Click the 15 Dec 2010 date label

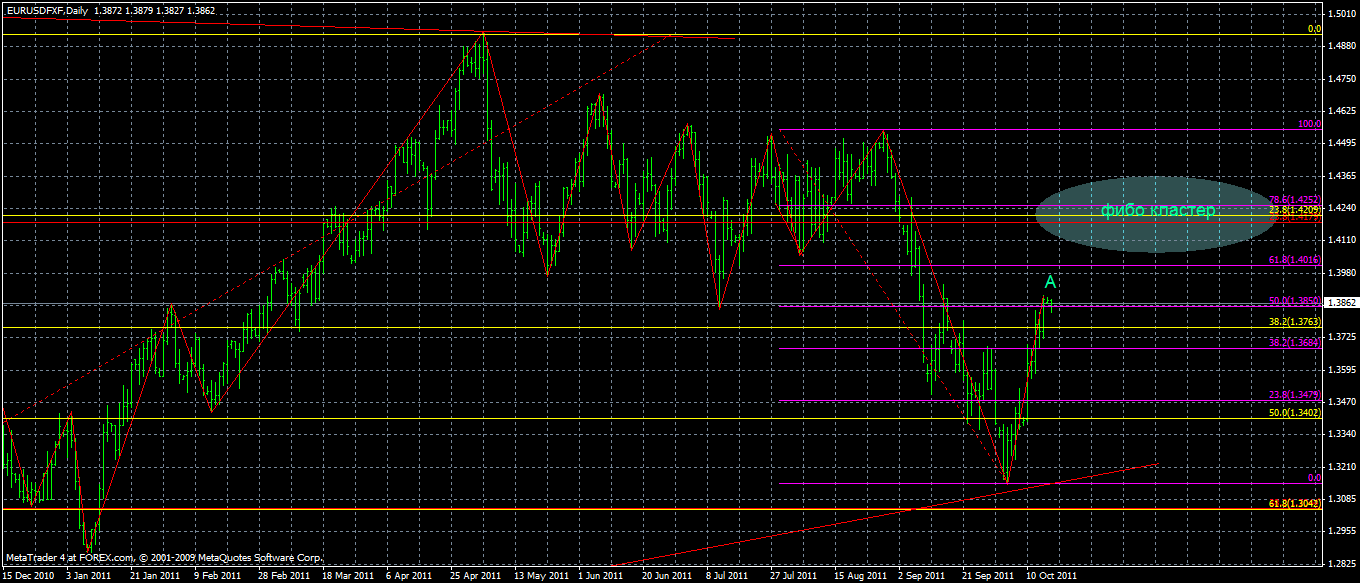[x=27, y=576]
